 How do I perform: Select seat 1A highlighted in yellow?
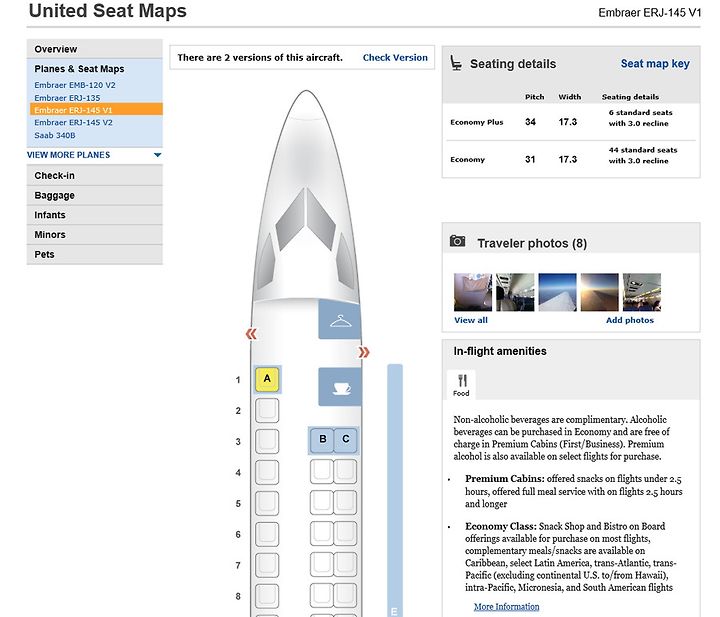click(x=267, y=379)
